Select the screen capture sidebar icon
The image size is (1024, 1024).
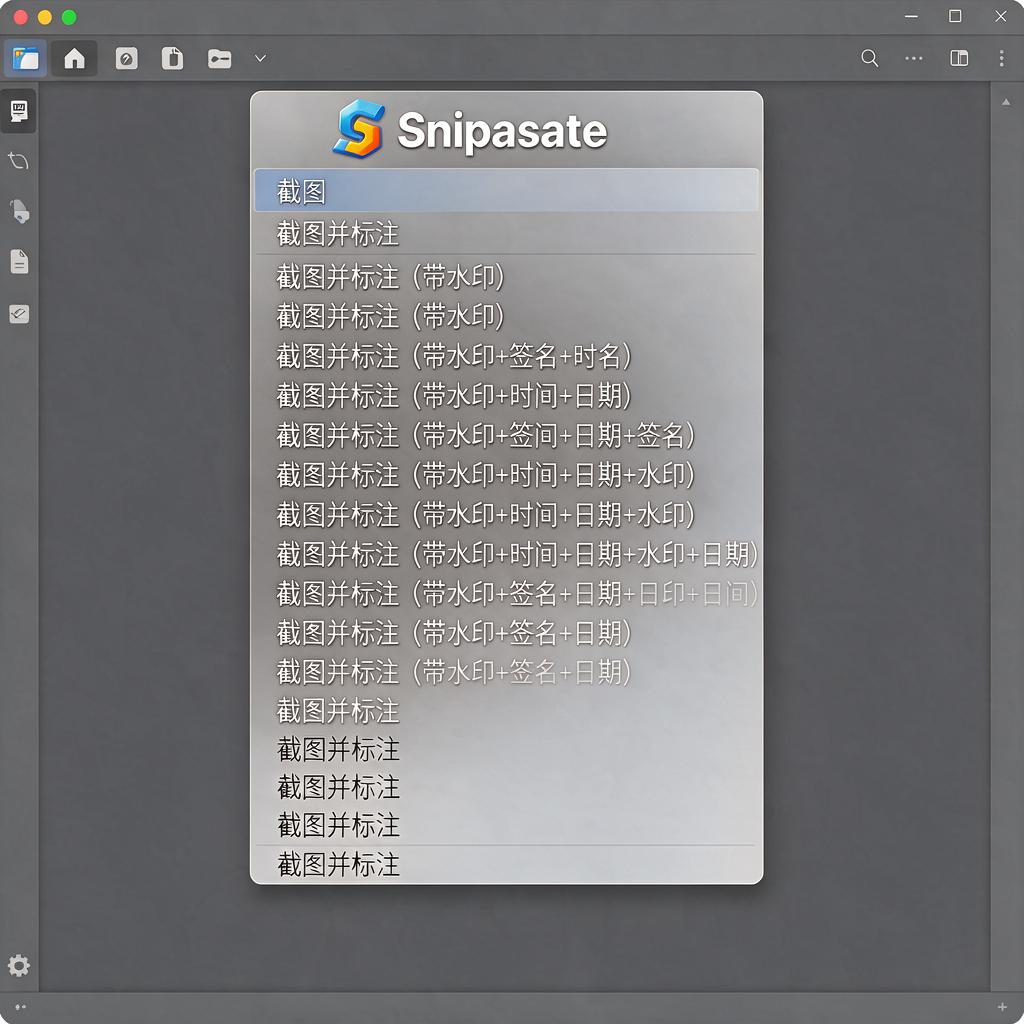(x=19, y=111)
